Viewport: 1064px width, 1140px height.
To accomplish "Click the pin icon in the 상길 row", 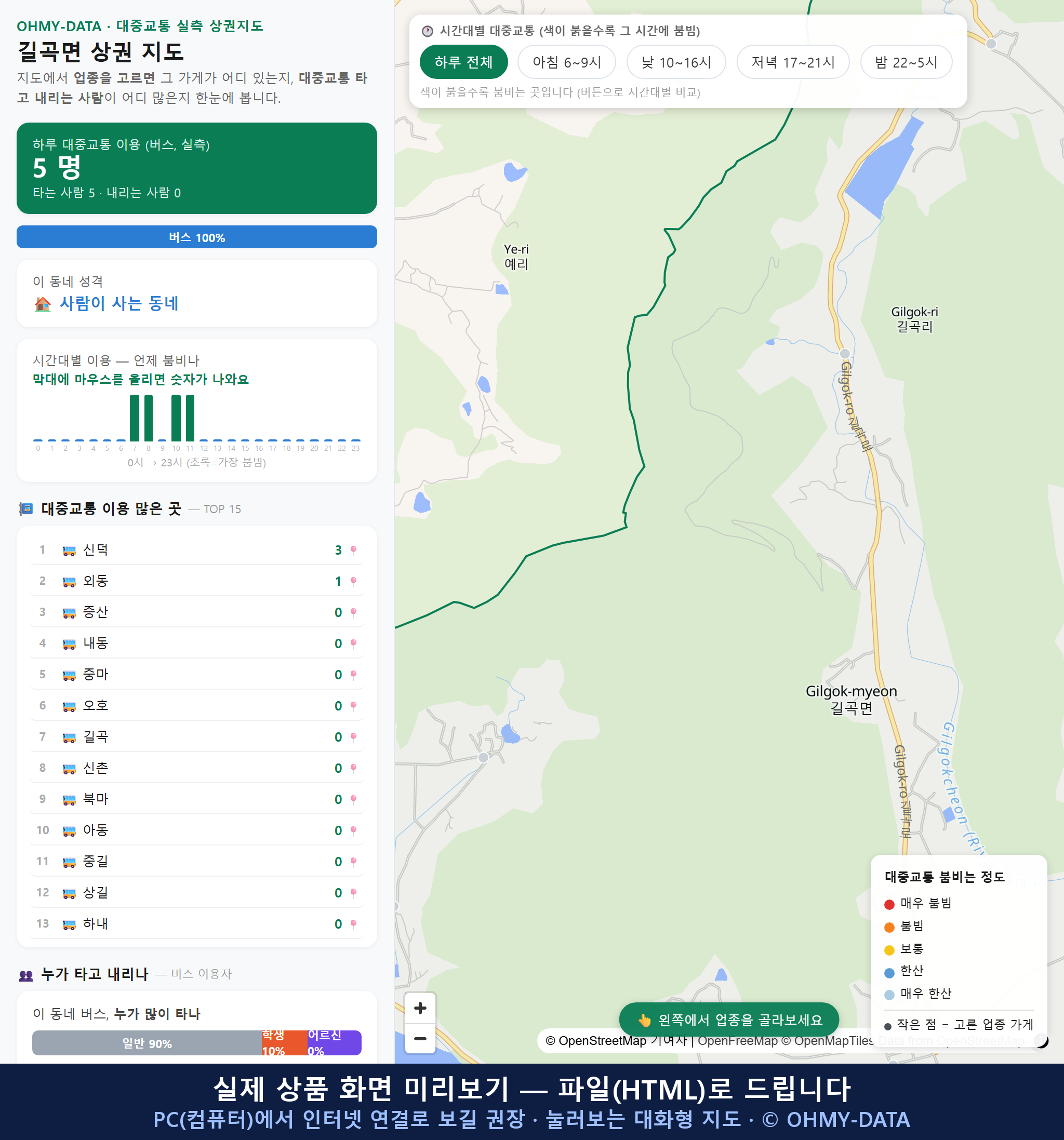I will (x=353, y=893).
